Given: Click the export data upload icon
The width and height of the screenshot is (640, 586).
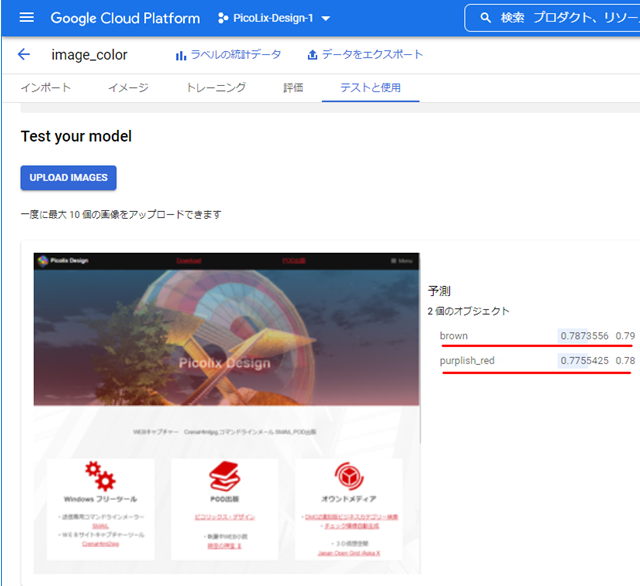Looking at the screenshot, I should click(313, 55).
